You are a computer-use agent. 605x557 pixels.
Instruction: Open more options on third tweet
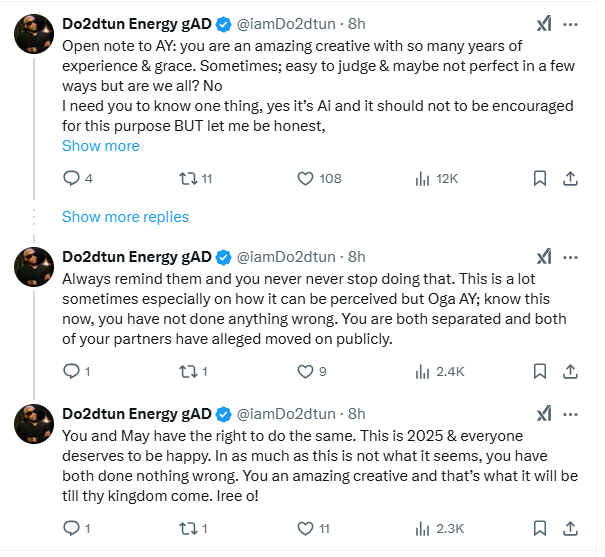coord(571,414)
